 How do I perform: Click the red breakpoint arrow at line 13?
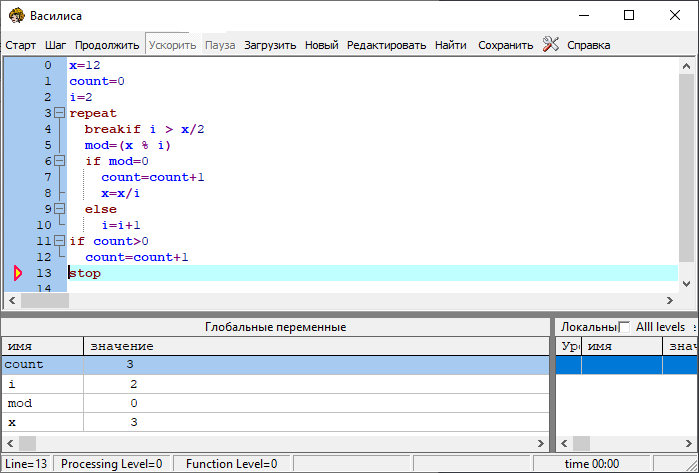[17, 273]
